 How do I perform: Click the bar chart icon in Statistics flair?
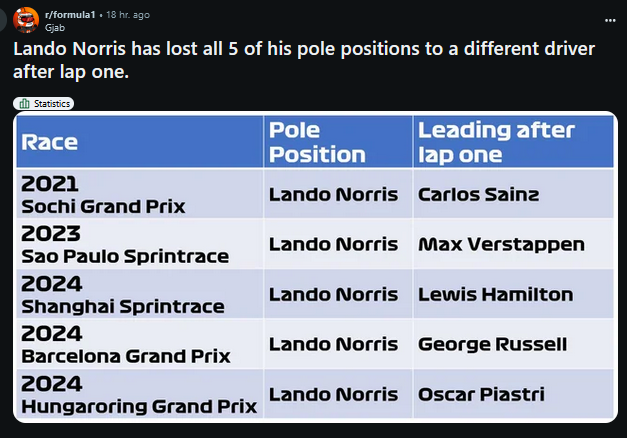pos(24,104)
